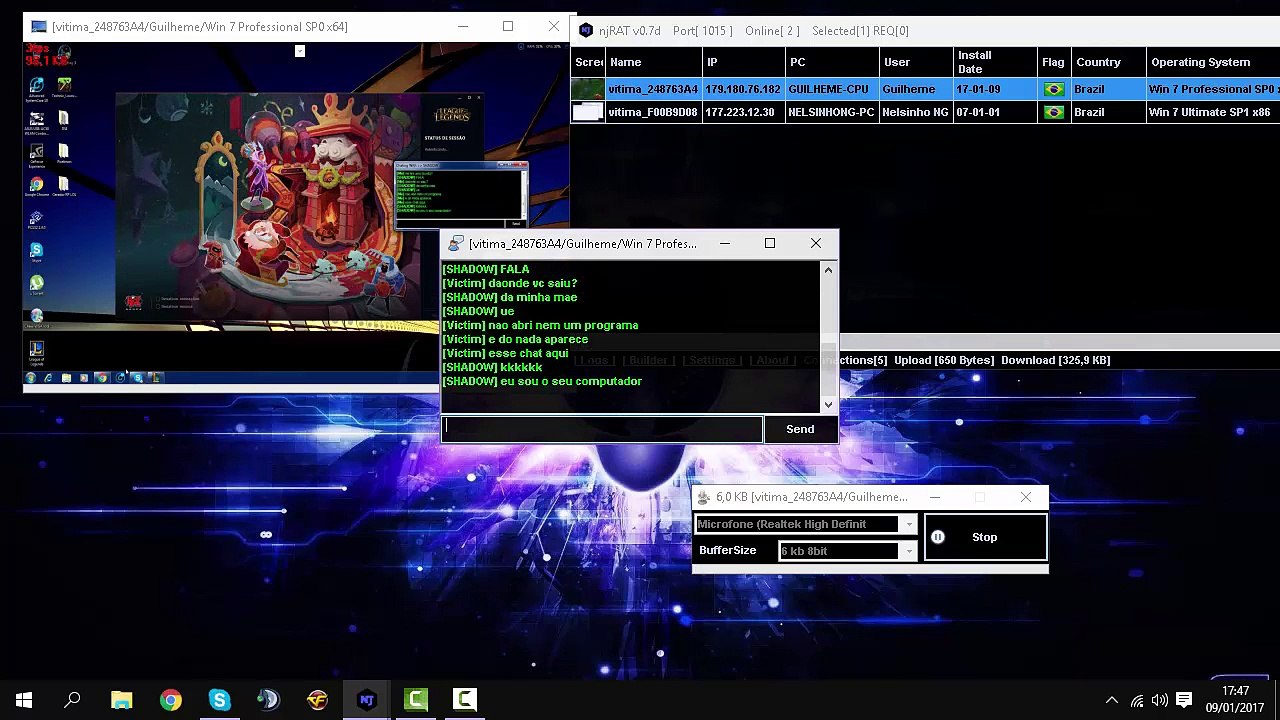1280x720 pixels.
Task: Open Skype from host taskbar
Action: pos(219,700)
